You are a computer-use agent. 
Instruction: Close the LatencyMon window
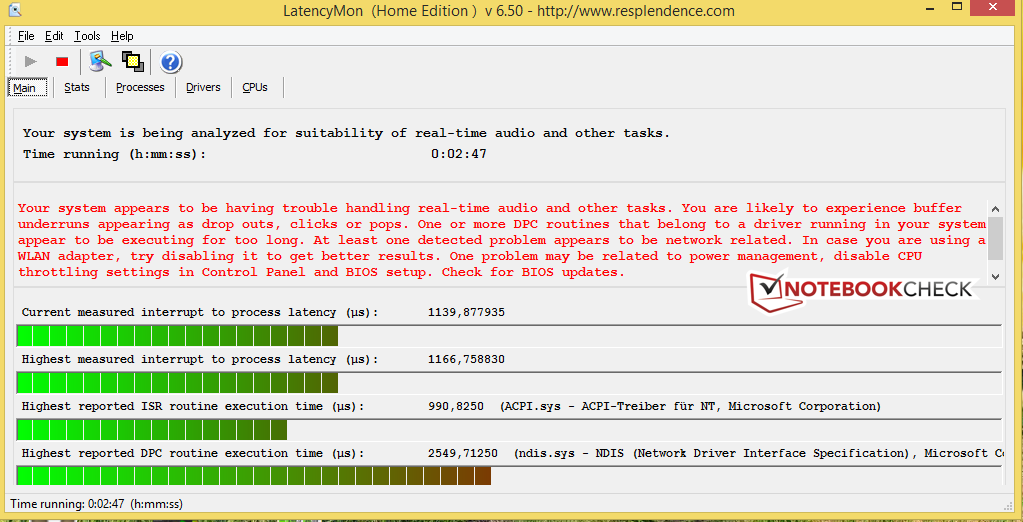(x=994, y=7)
